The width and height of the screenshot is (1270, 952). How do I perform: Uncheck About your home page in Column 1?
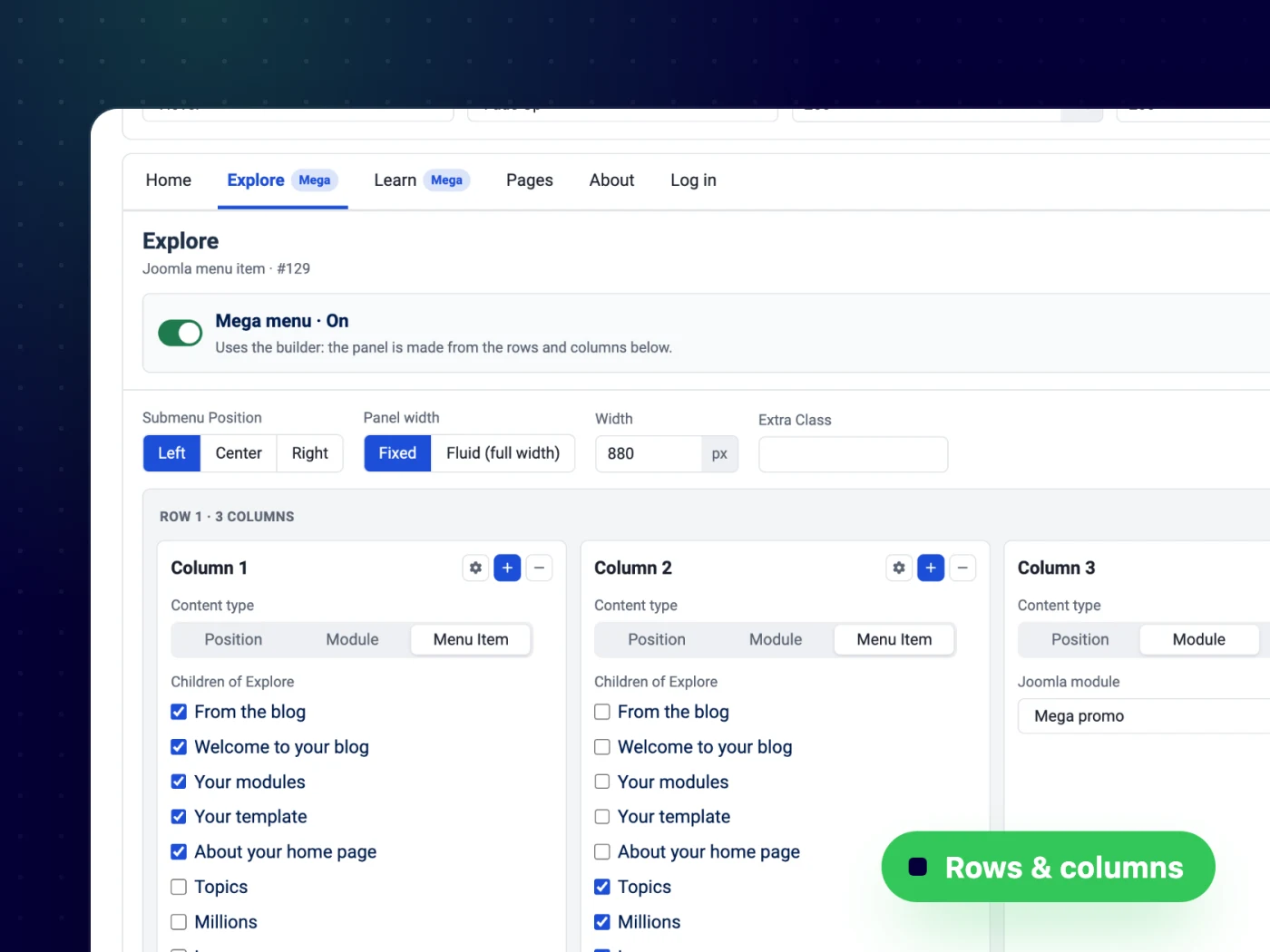(179, 852)
